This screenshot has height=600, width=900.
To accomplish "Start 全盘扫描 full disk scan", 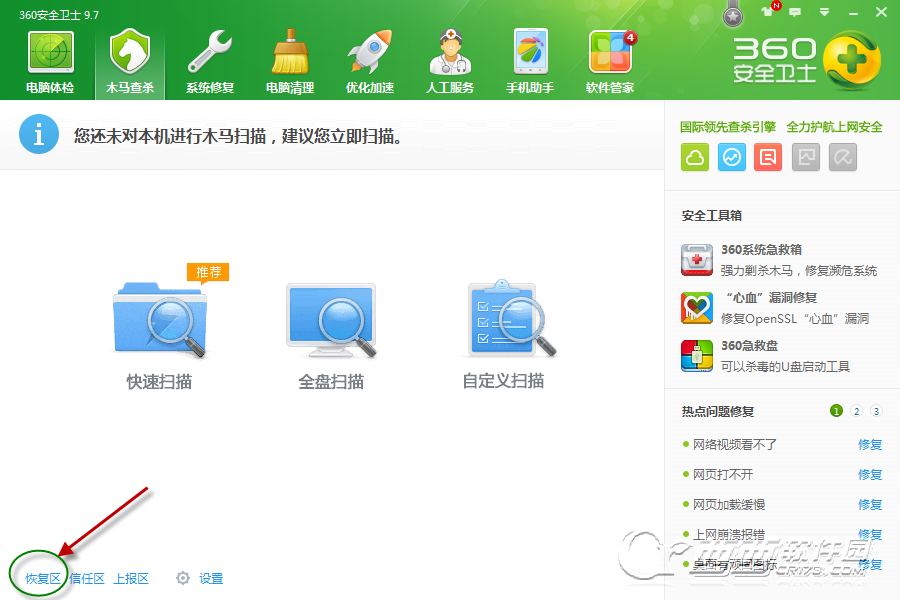I will 331,336.
